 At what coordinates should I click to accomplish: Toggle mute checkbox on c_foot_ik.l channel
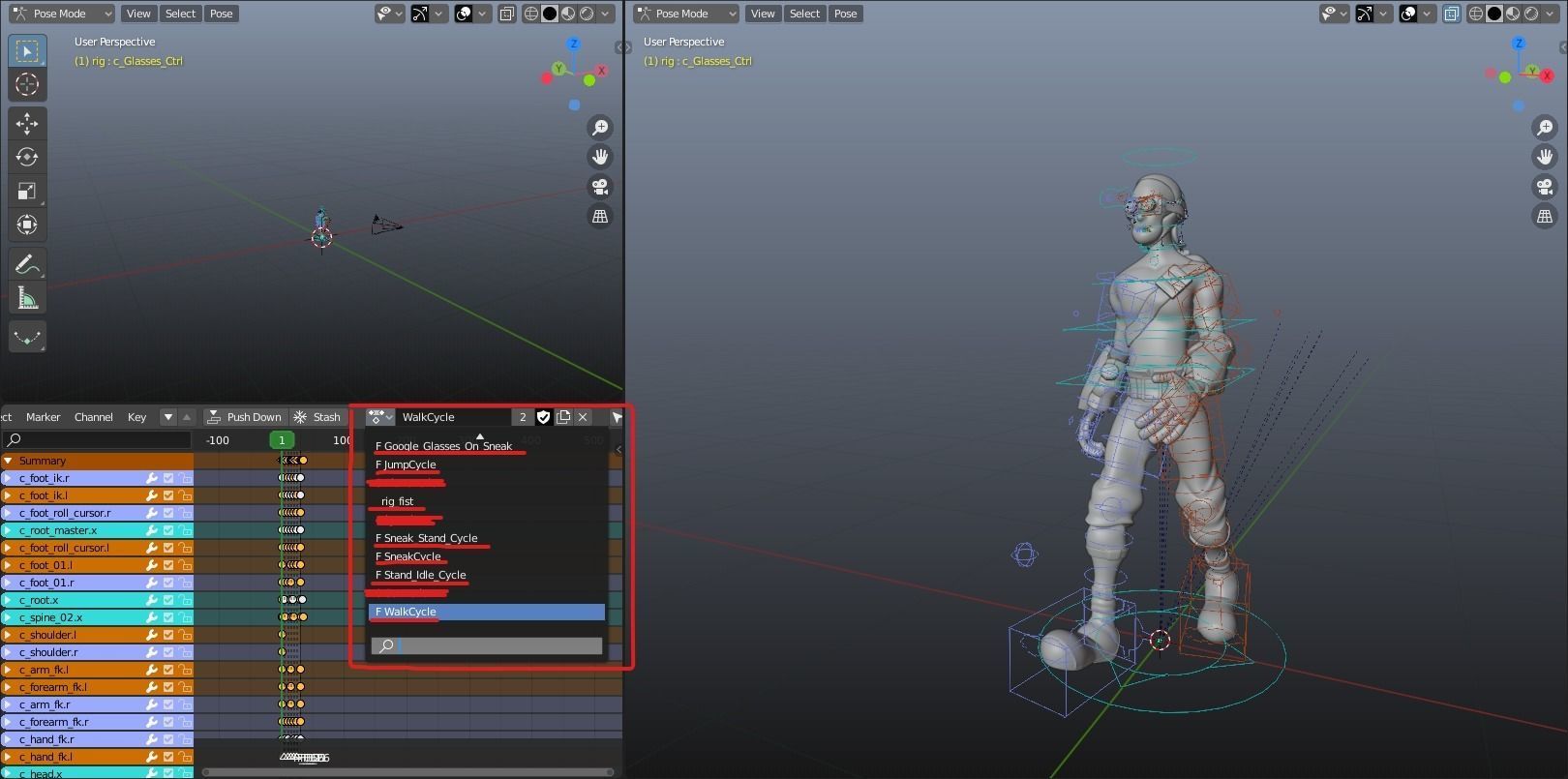pyautogui.click(x=168, y=495)
